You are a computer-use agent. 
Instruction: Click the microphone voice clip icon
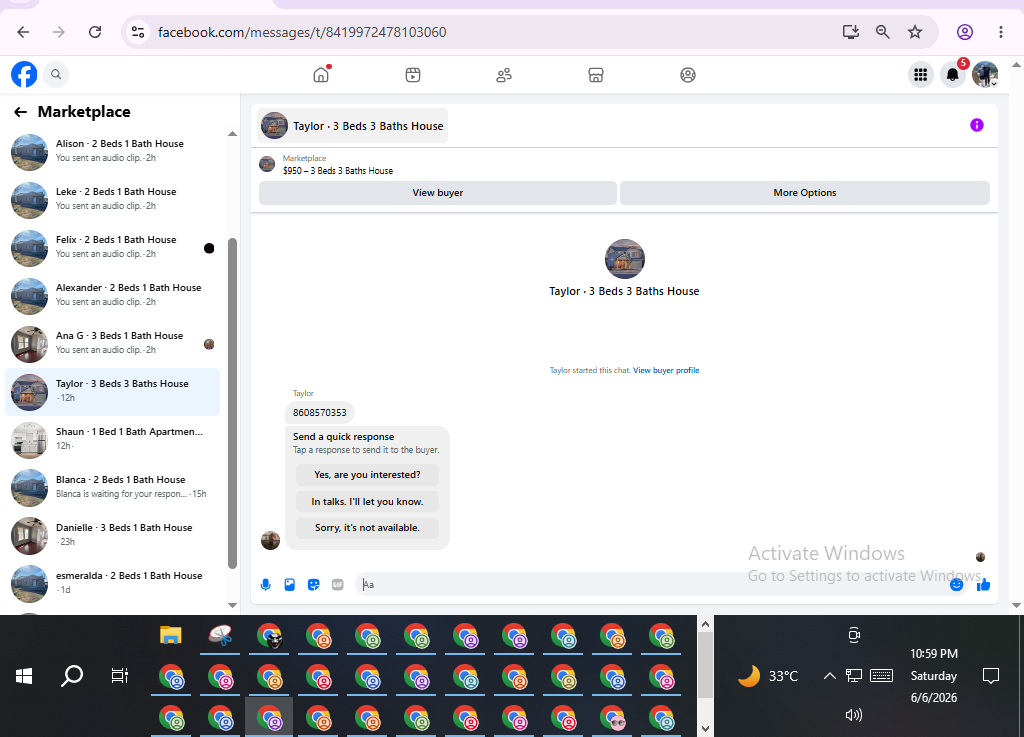(x=266, y=585)
